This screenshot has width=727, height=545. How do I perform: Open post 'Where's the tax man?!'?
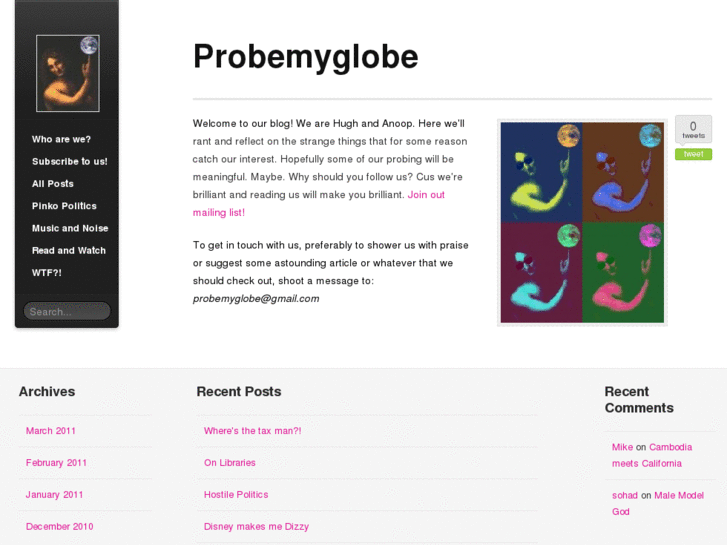tap(252, 431)
